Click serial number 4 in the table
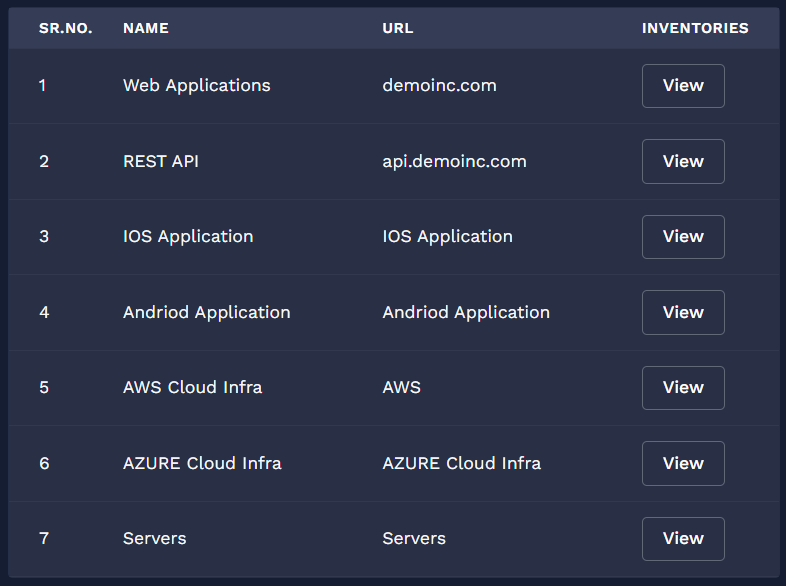This screenshot has width=786, height=586. point(44,312)
